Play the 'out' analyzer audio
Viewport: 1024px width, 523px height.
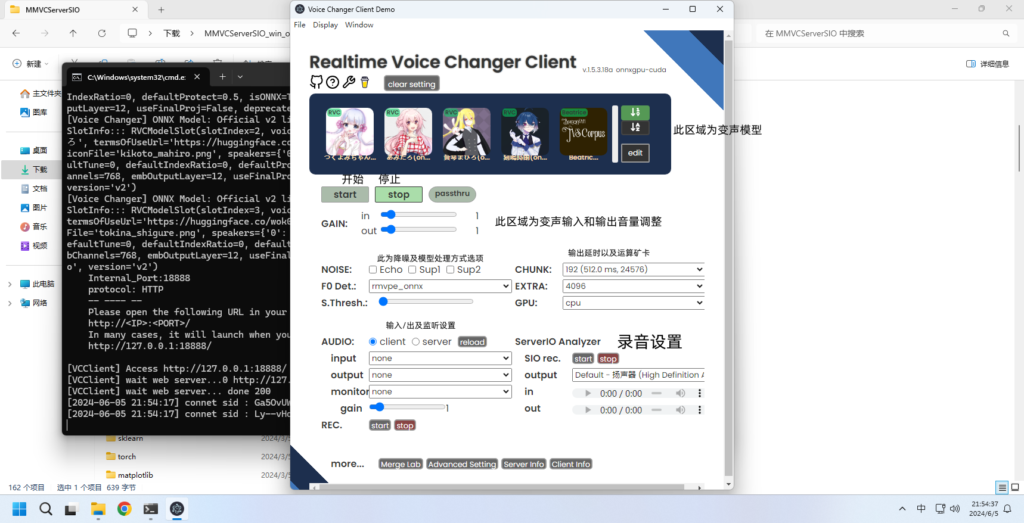(588, 410)
